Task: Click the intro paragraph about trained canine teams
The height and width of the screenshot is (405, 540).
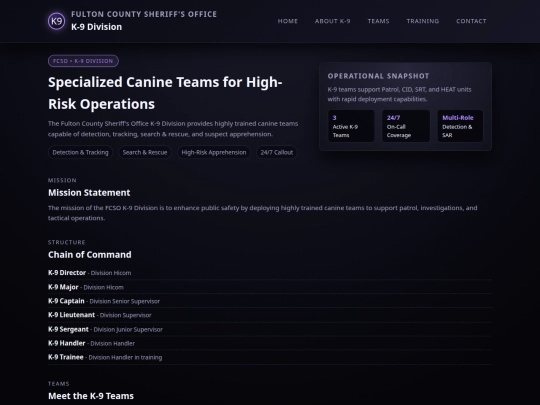Action: pos(173,129)
